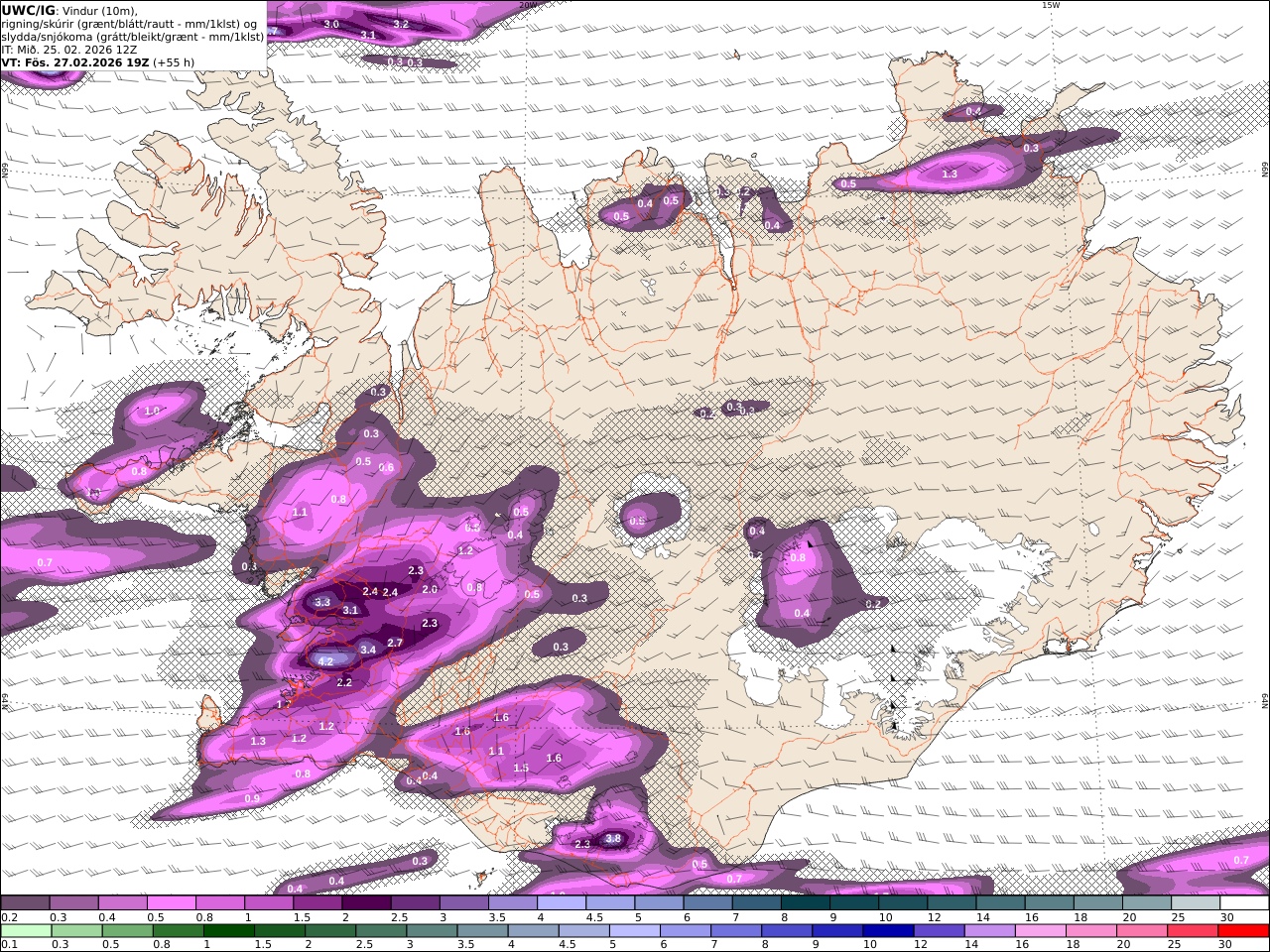
Task: Click the '1.0' value label in the west
Action: (152, 411)
